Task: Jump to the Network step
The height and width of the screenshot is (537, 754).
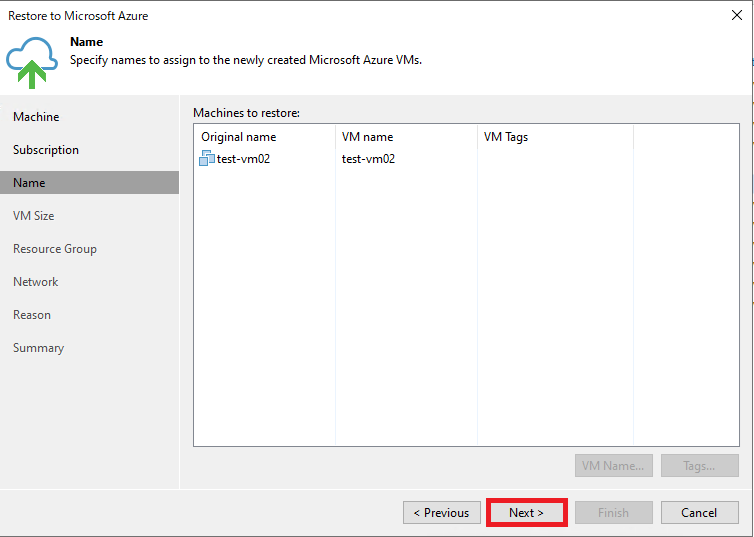Action: 36,282
